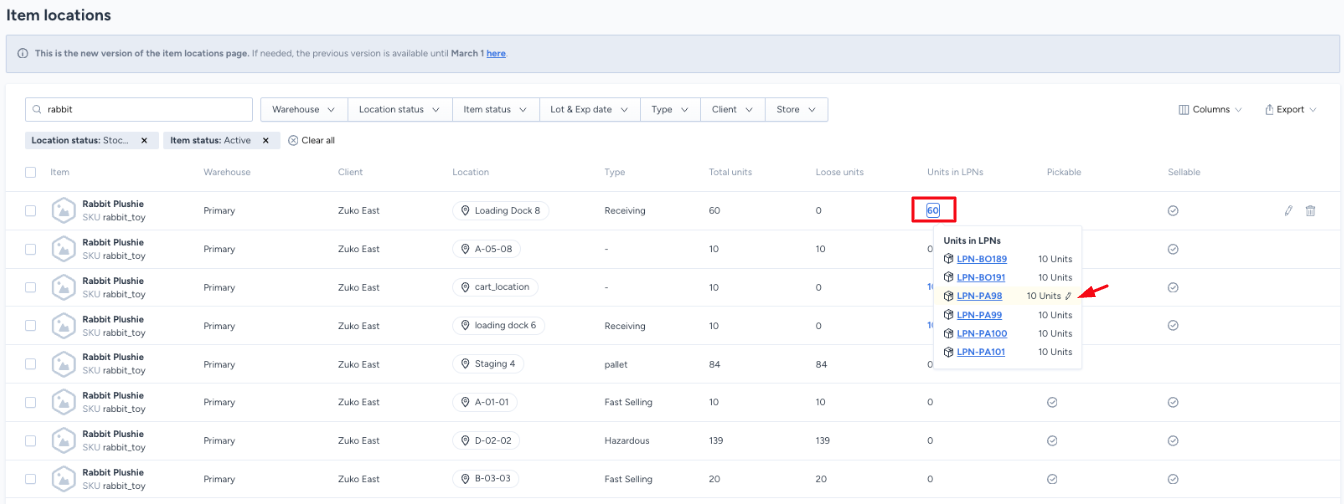Remove the Location status filter chip

[x=144, y=141]
